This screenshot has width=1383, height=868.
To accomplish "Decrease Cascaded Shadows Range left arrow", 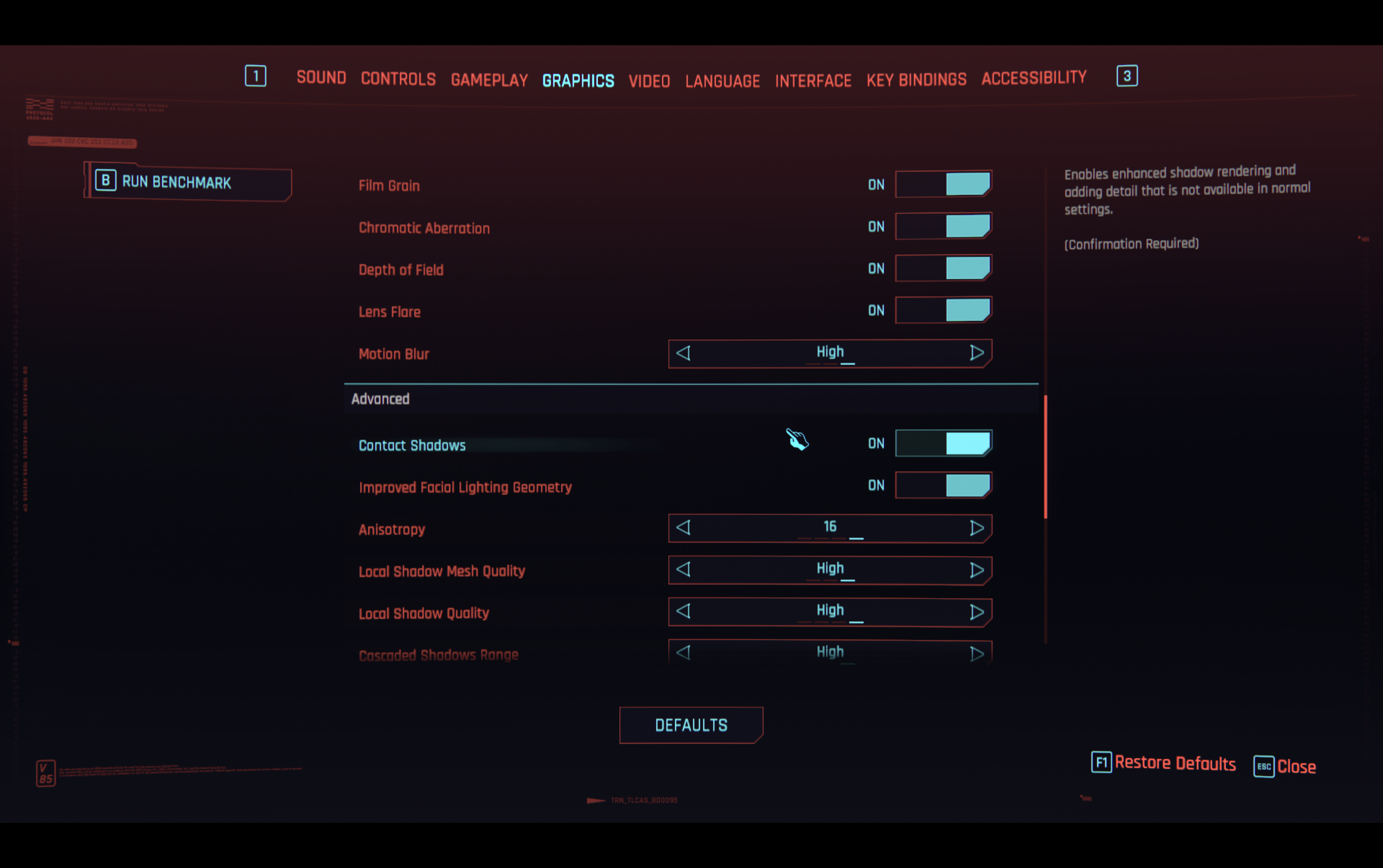I will pos(683,653).
